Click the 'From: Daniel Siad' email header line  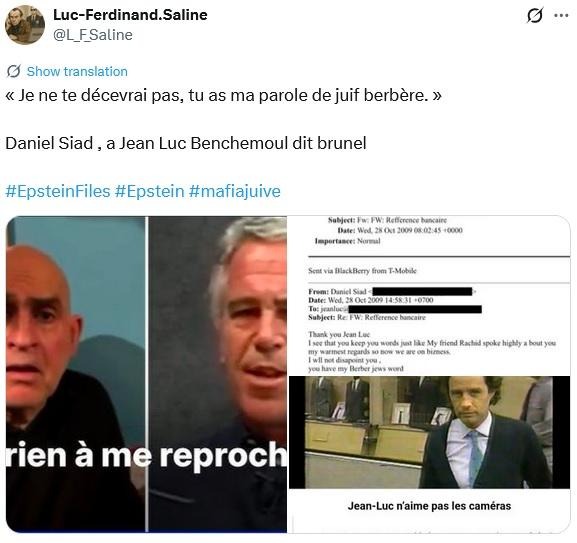pos(392,292)
